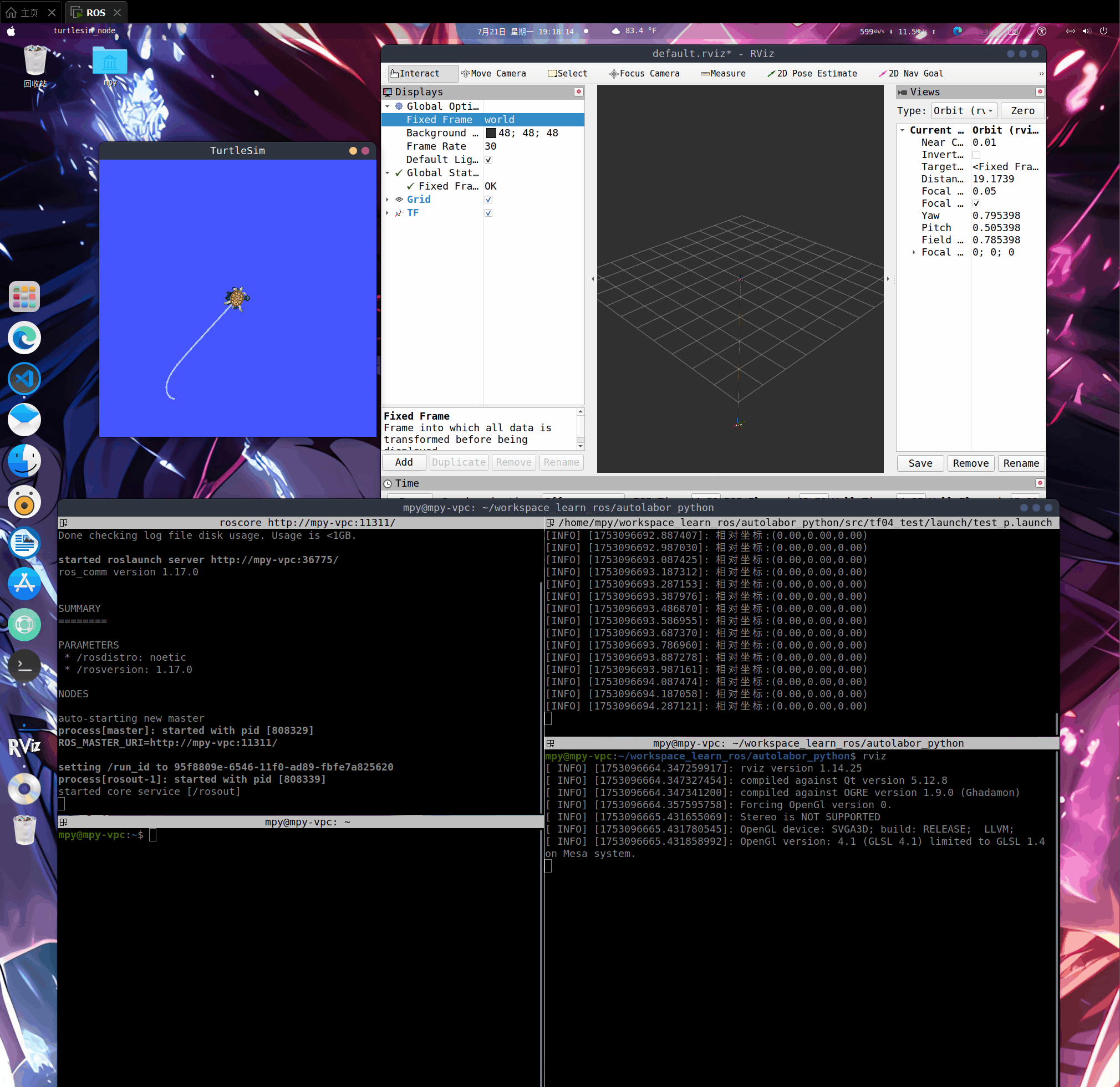Pick the 2D Pose Estimate tool
The image size is (1120, 1087).
click(811, 74)
